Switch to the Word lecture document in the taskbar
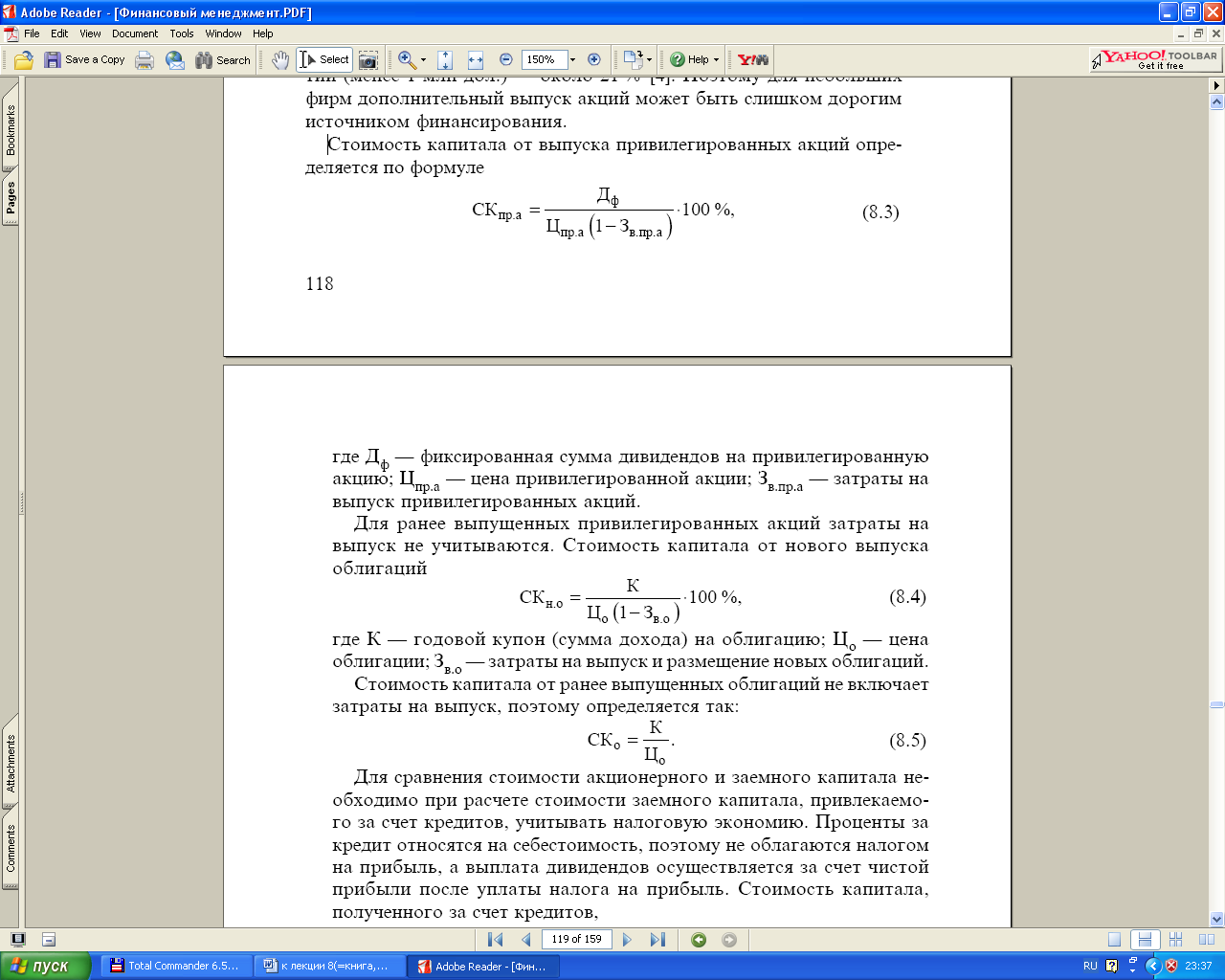 [x=328, y=966]
